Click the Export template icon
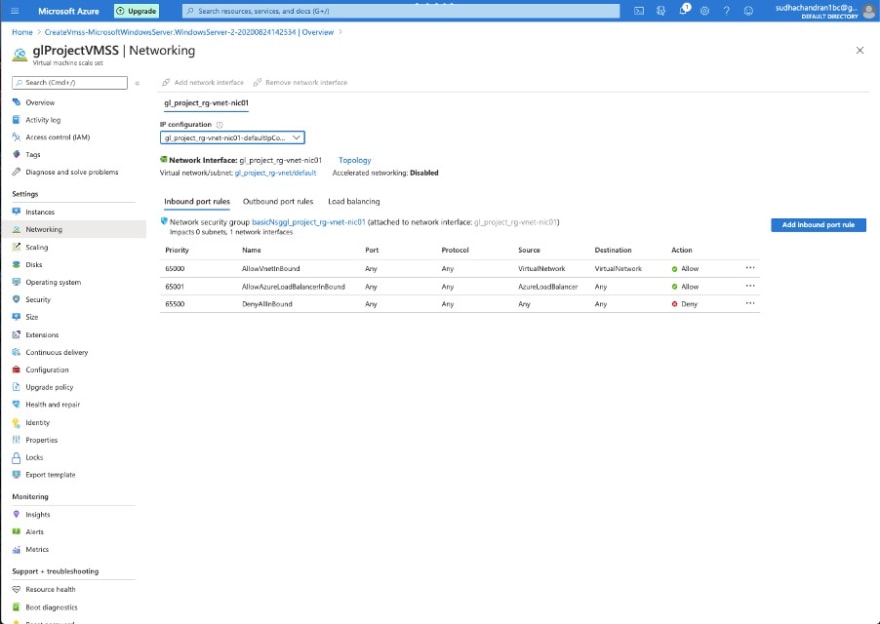The height and width of the screenshot is (624, 880). 16,475
